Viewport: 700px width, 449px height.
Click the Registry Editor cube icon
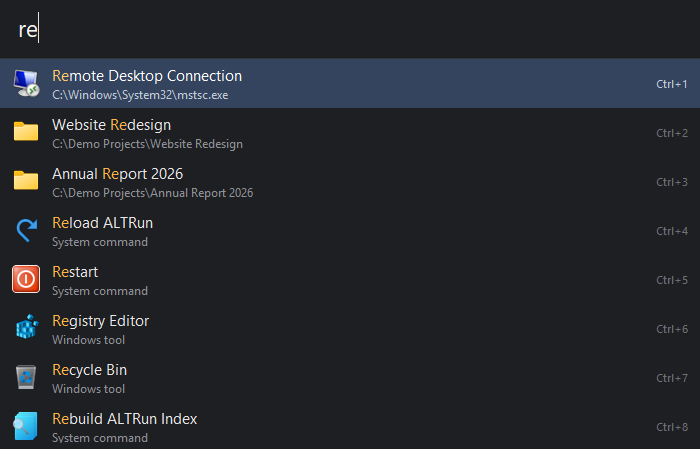pos(26,328)
